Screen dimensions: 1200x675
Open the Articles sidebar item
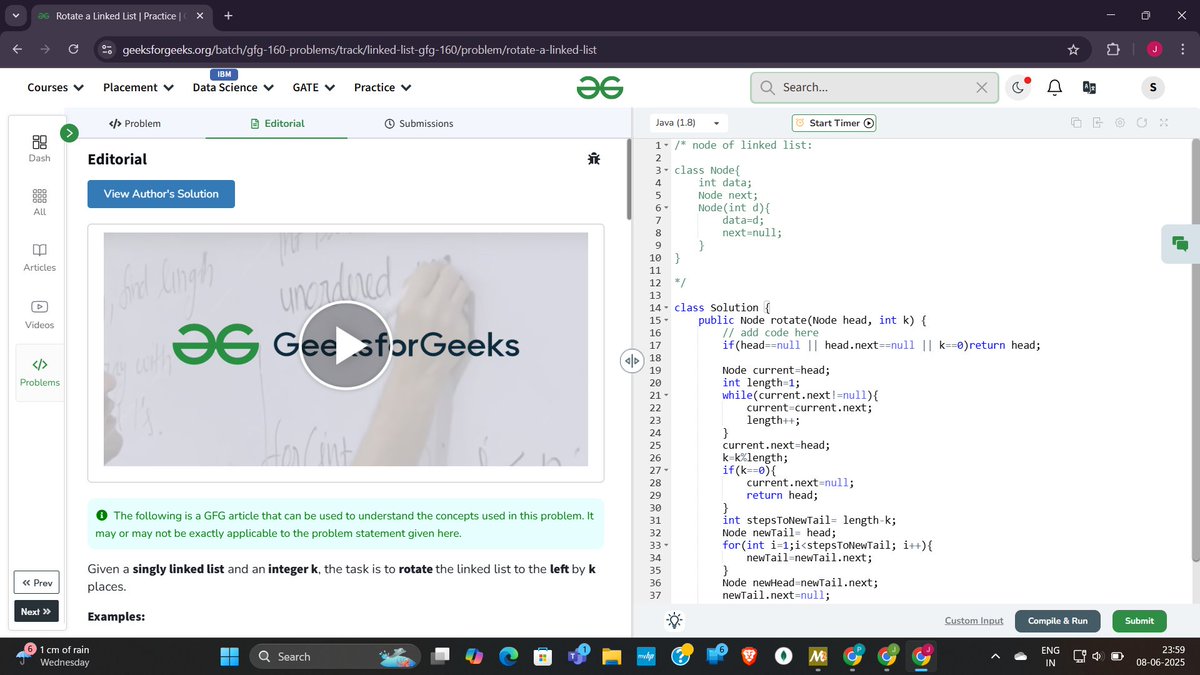39,258
